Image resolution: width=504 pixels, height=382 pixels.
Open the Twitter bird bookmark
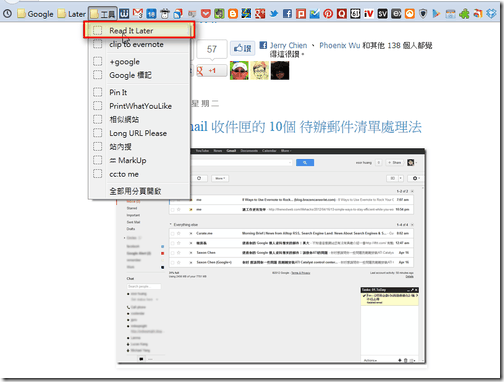[274, 14]
